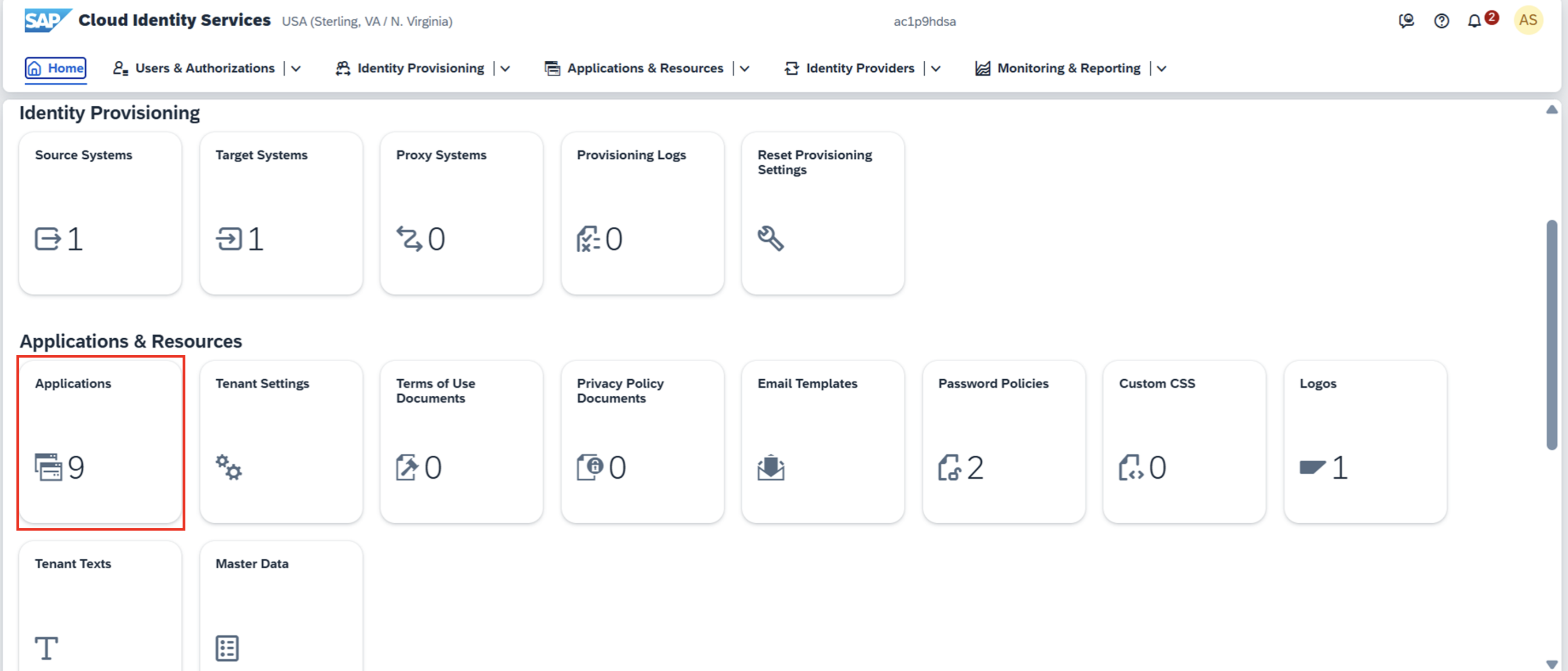Expand Identity Providers dropdown chevron
1568x671 pixels.
pyautogui.click(x=935, y=69)
